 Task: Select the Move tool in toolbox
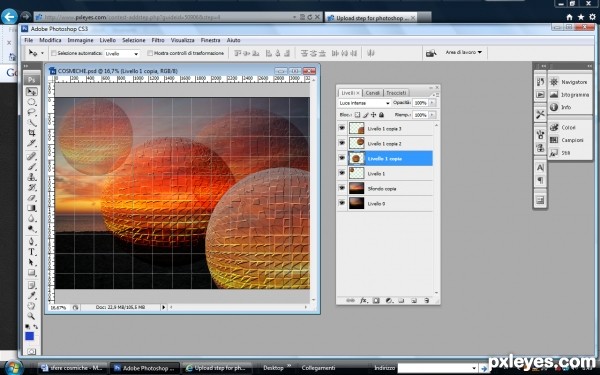(31, 92)
